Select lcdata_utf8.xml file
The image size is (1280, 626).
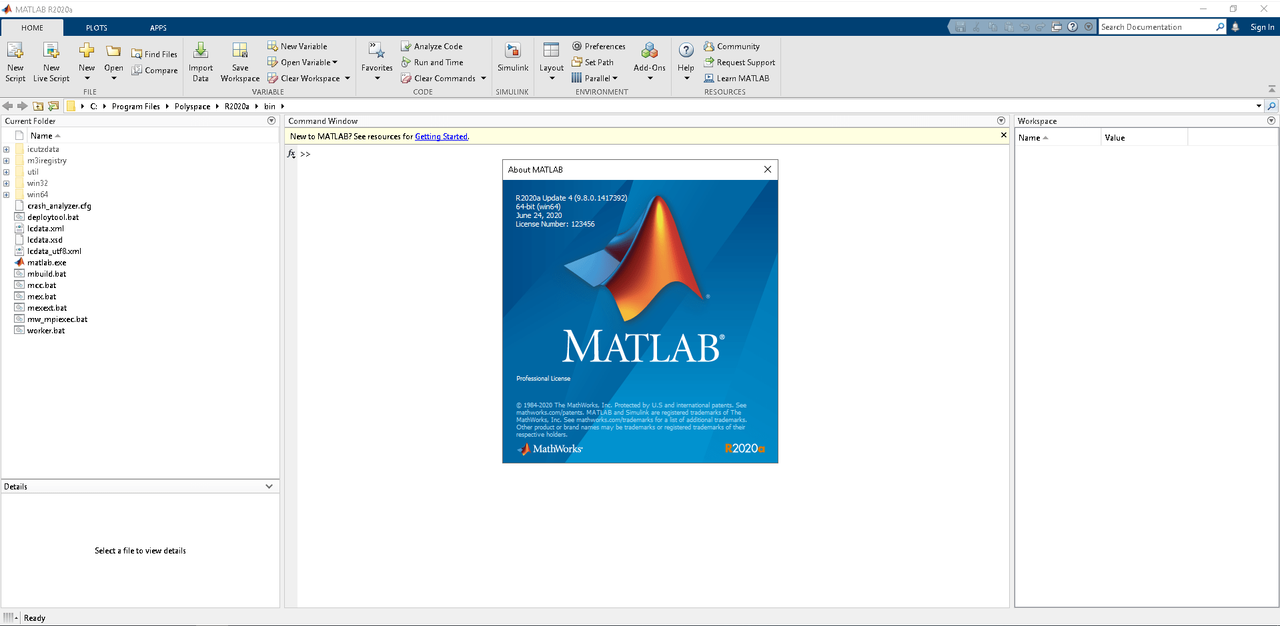coord(54,251)
